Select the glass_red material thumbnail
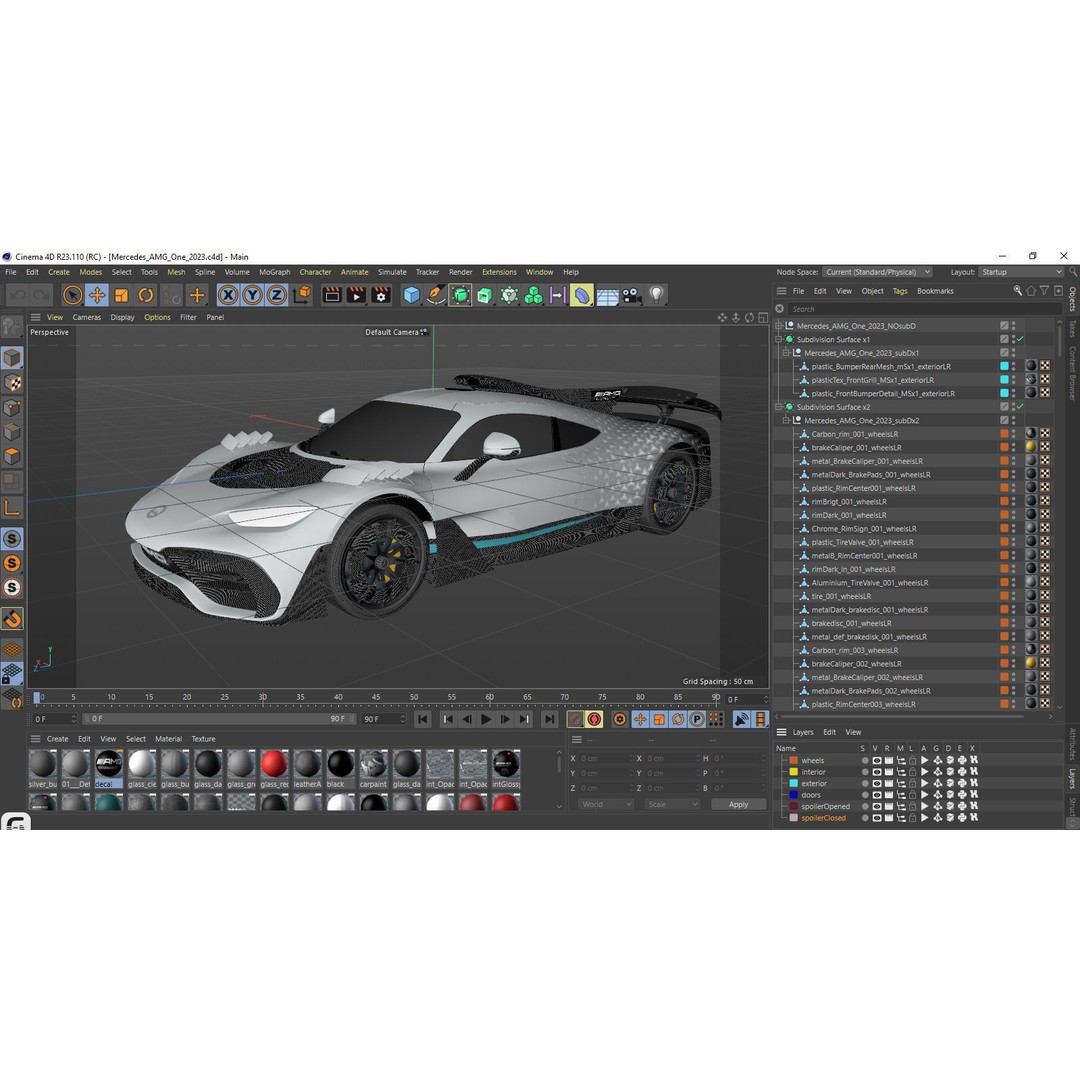Screen dimensions: 1080x1080 pos(273,765)
